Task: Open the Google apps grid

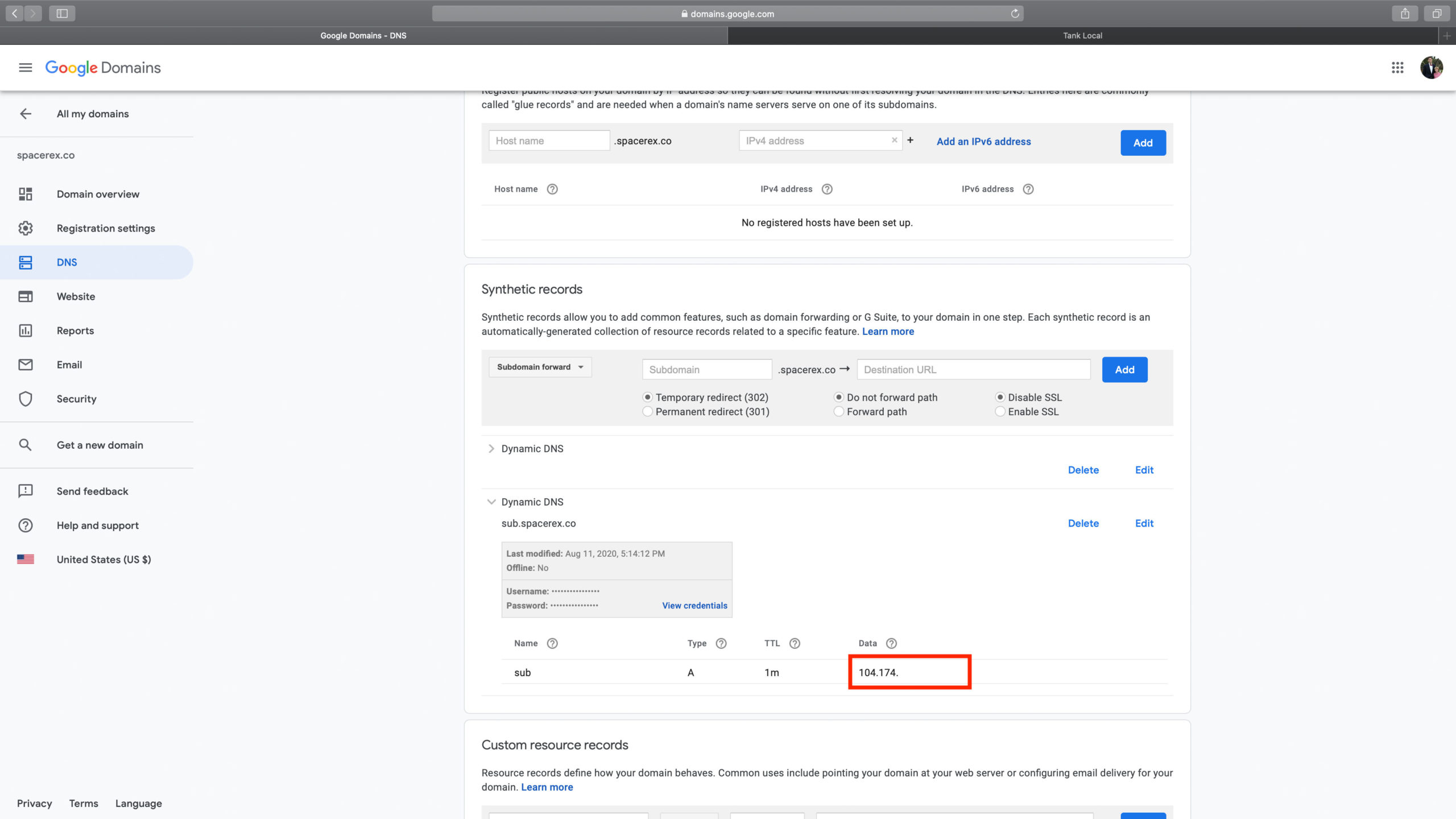Action: 1397,68
